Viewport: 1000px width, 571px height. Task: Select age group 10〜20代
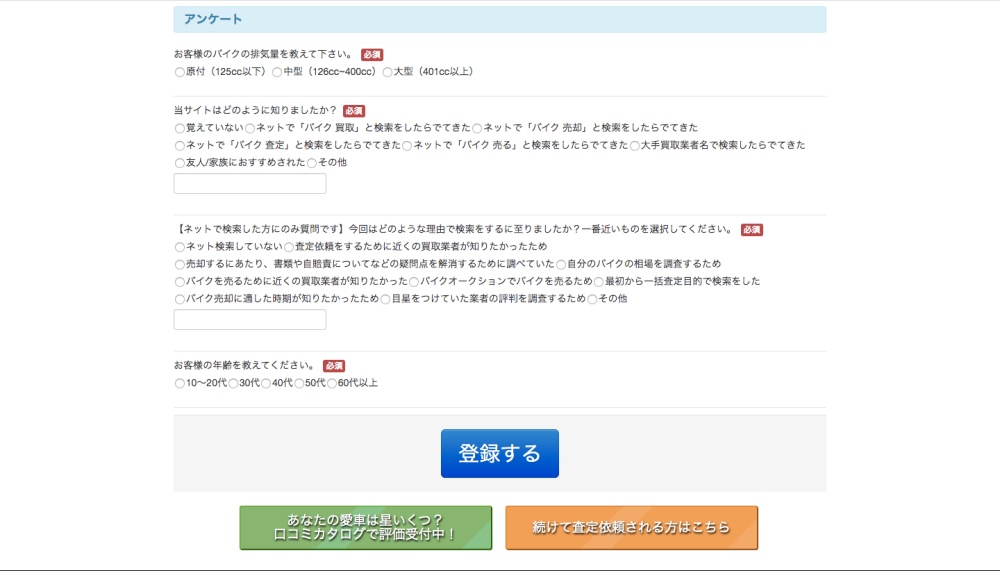tap(180, 383)
